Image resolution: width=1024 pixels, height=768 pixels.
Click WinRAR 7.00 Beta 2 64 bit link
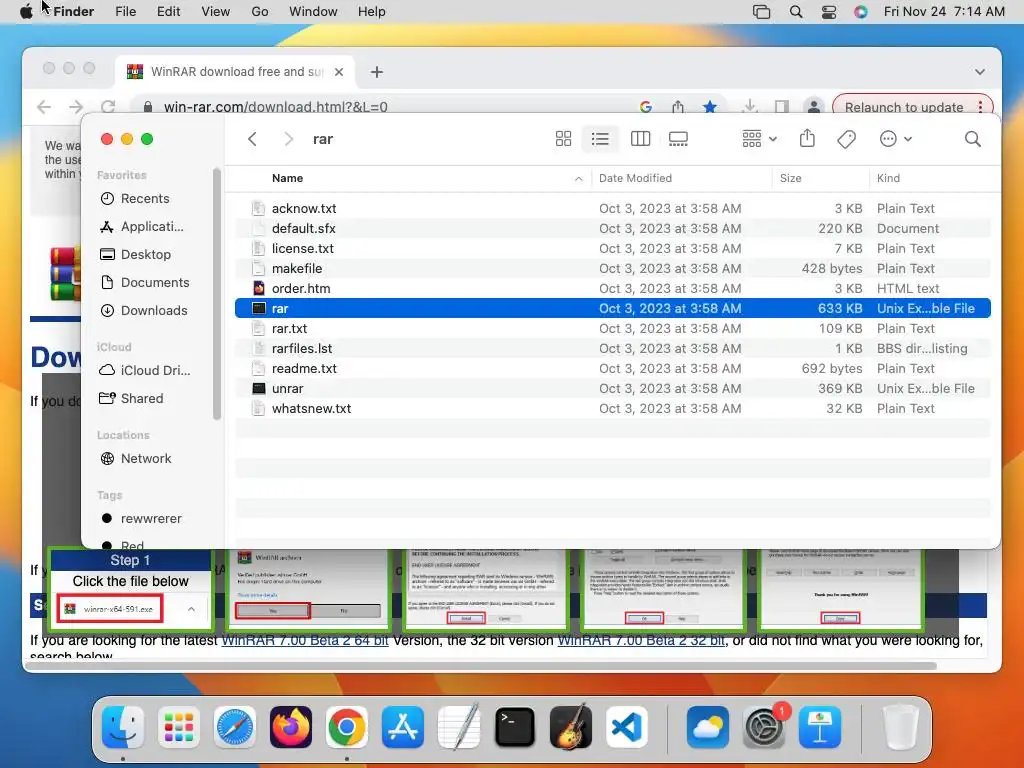305,640
